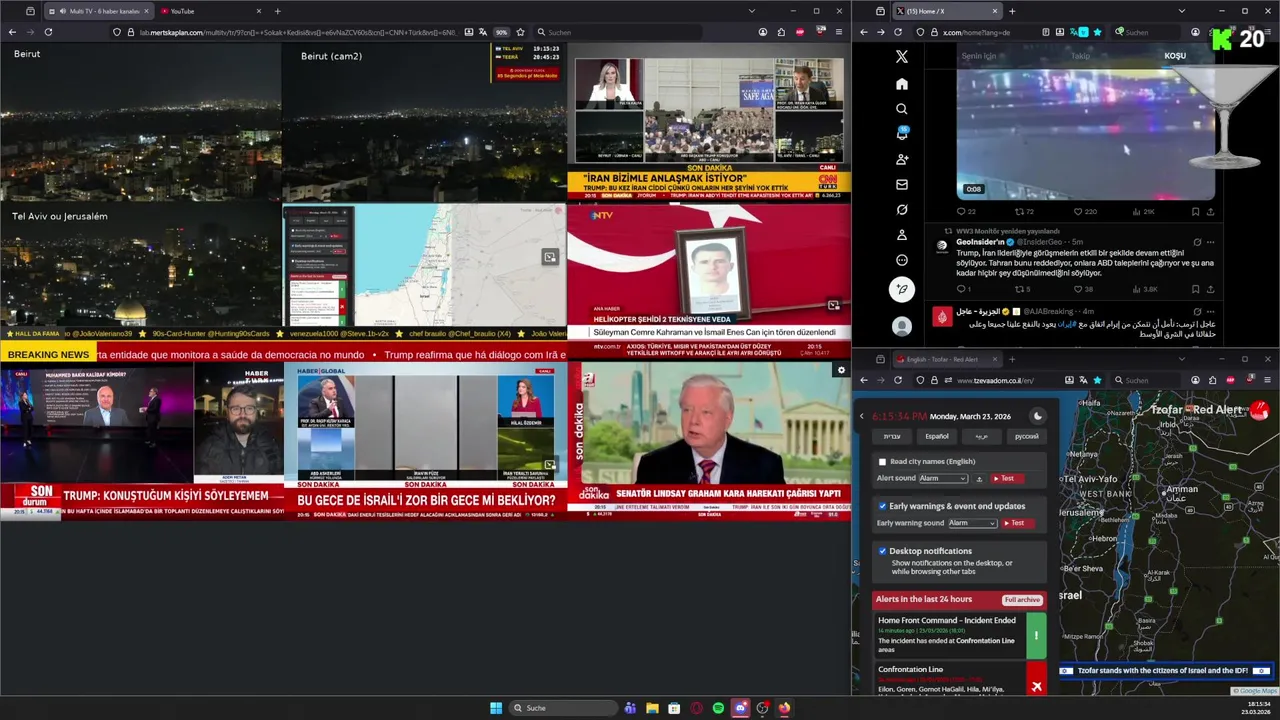Screen dimensions: 1280x720
Task: Switch Tzofar language to Español
Action: (937, 436)
